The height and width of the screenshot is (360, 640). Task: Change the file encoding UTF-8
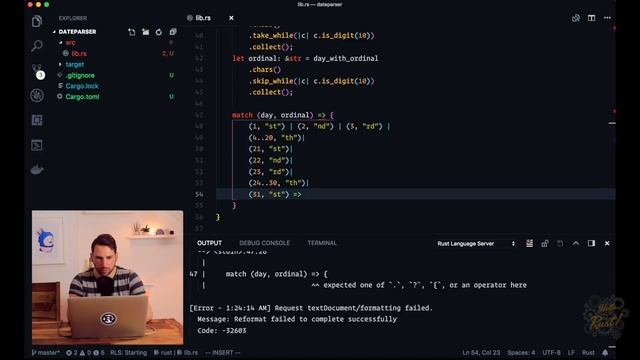551,352
